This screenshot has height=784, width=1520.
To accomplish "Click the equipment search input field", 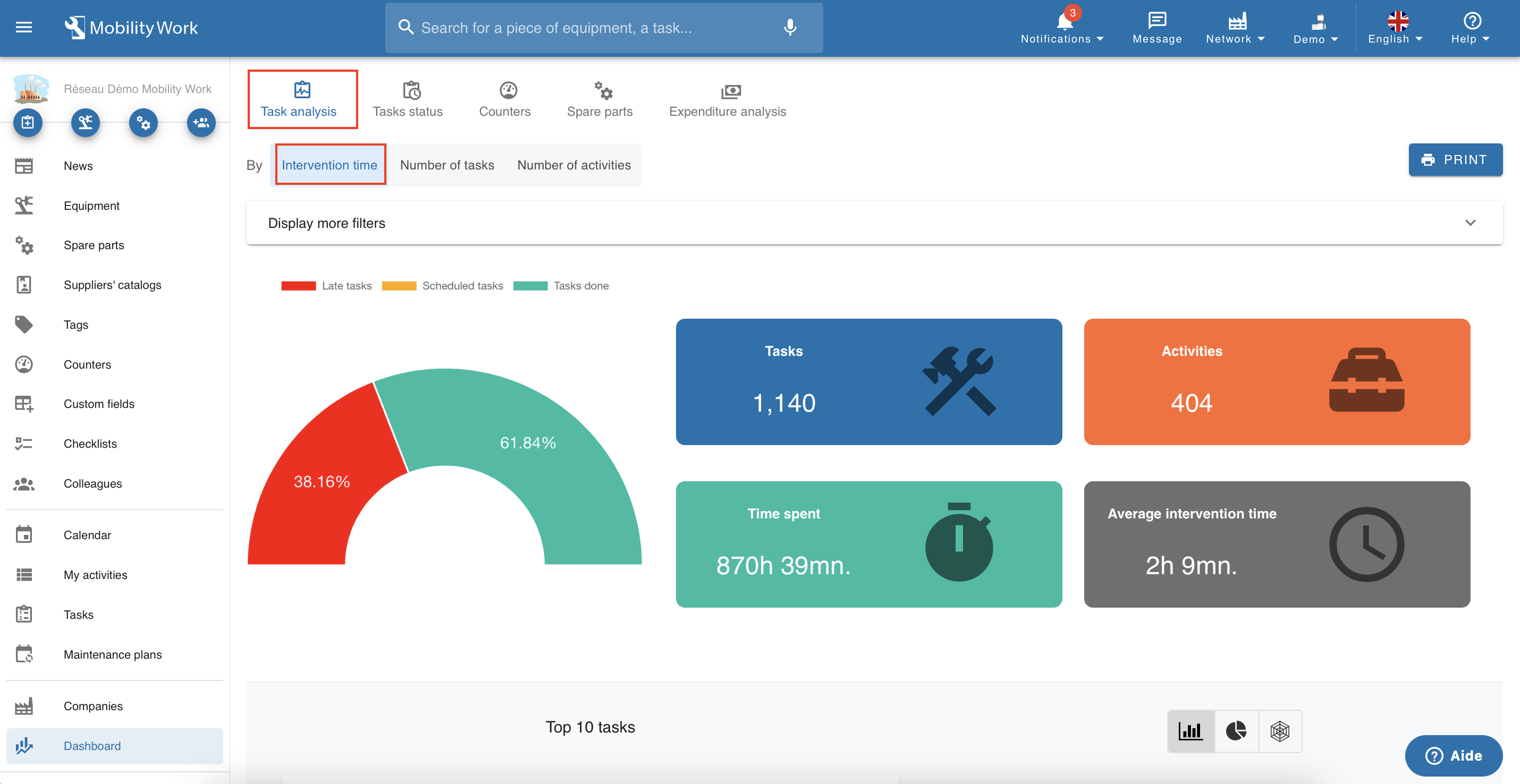I will click(590, 28).
